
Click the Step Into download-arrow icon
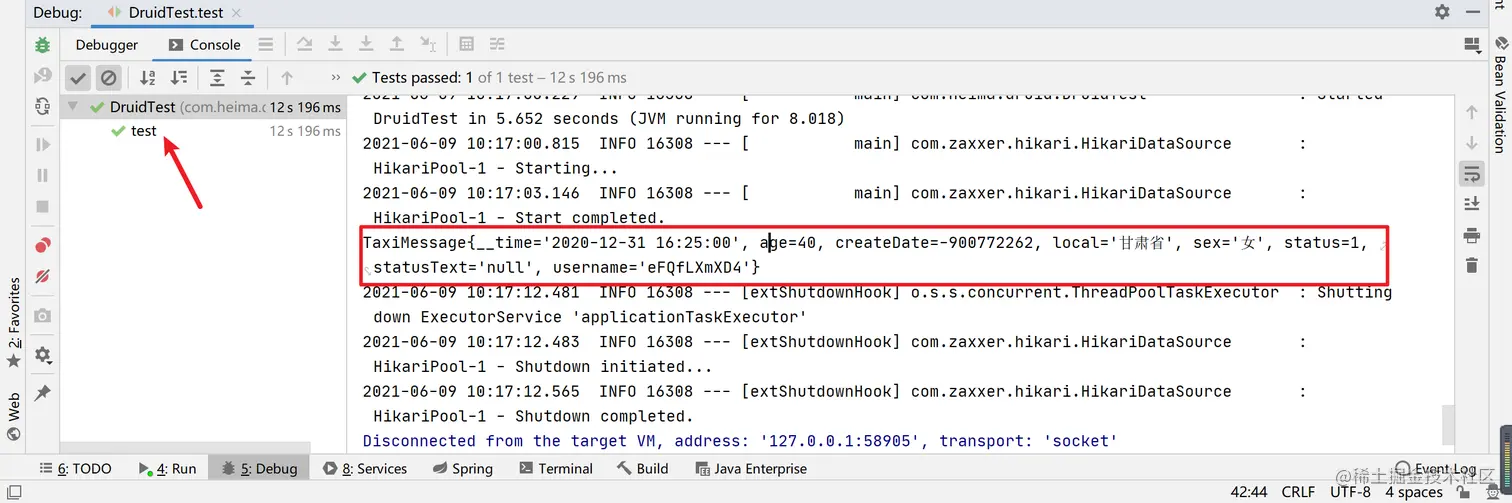[336, 44]
